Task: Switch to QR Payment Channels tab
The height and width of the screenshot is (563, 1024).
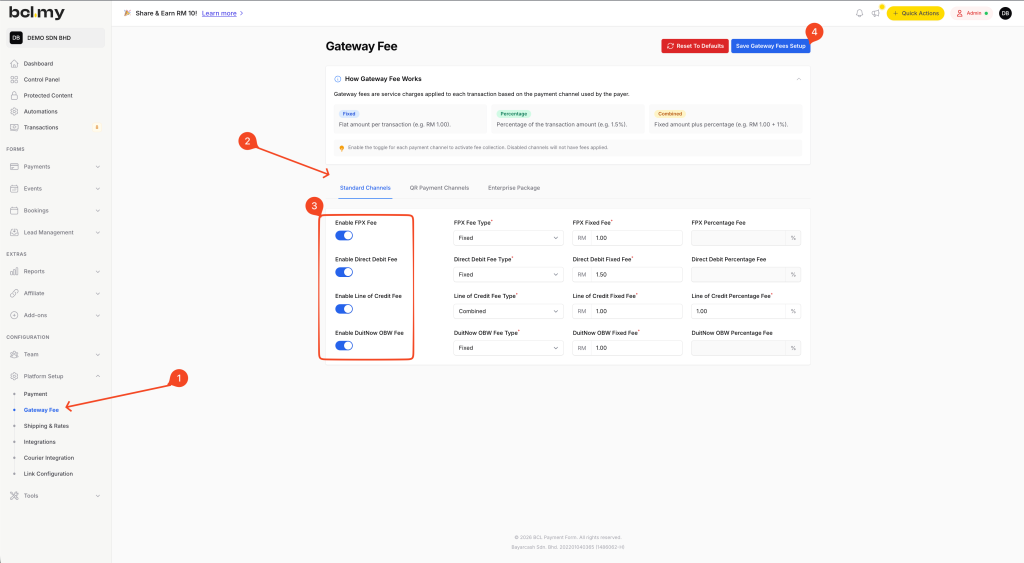Action: 439,187
